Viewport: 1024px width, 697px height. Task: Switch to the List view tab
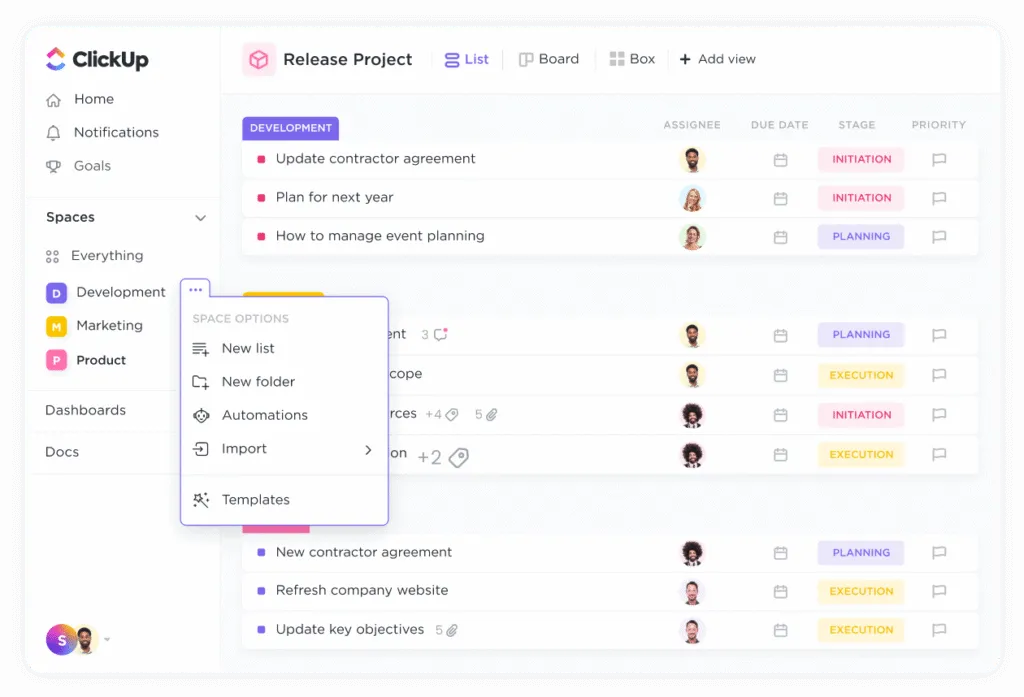point(466,59)
